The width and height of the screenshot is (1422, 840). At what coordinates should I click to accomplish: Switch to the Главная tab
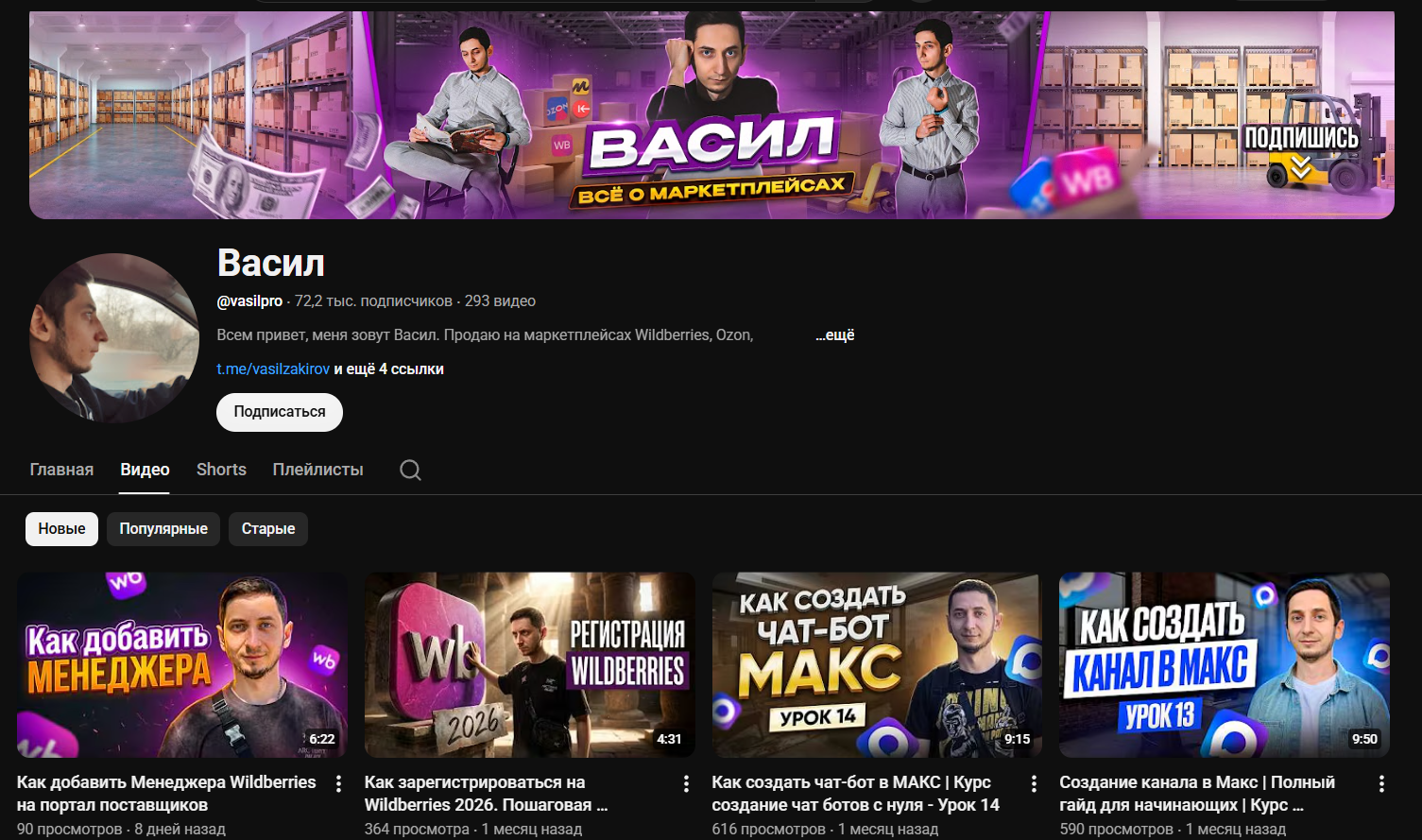click(x=61, y=470)
